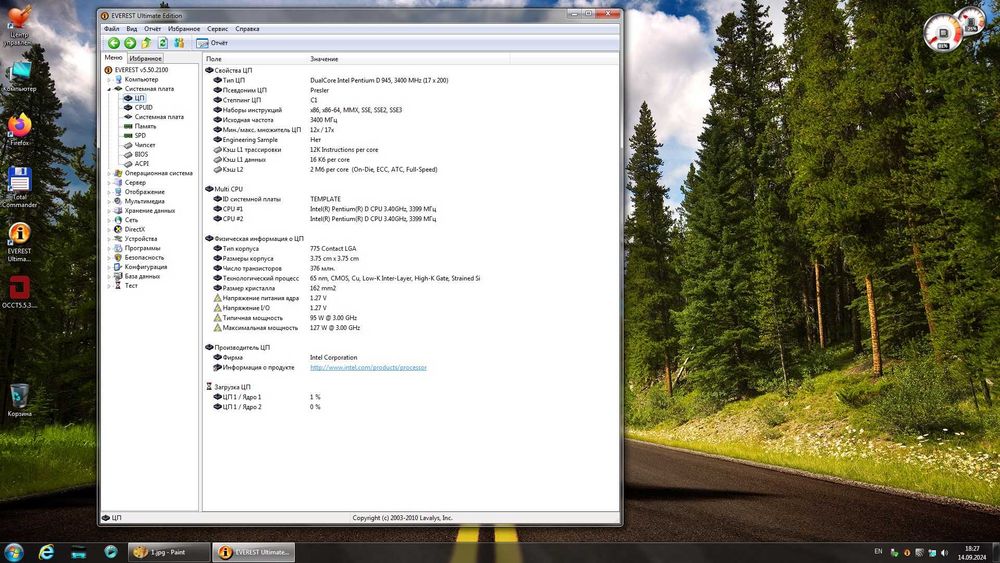Collapse the Системная плата parent node
Viewport: 1000px width, 563px height.
point(109,89)
